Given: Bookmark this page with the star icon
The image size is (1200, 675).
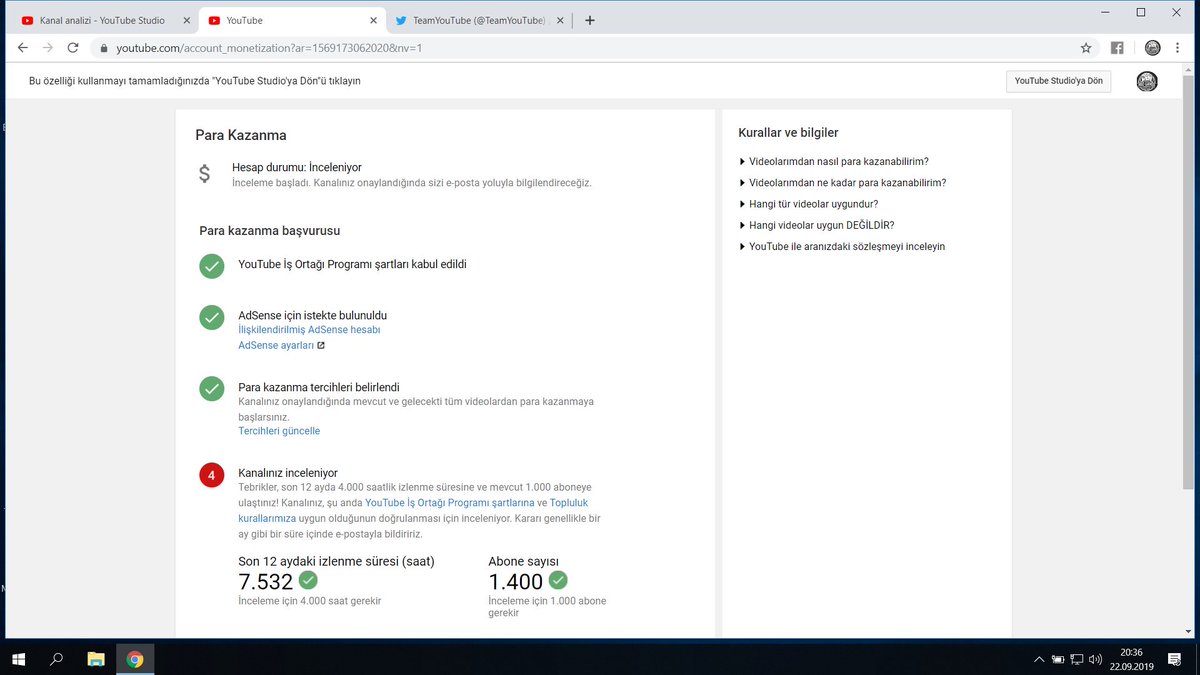Looking at the screenshot, I should [1086, 47].
